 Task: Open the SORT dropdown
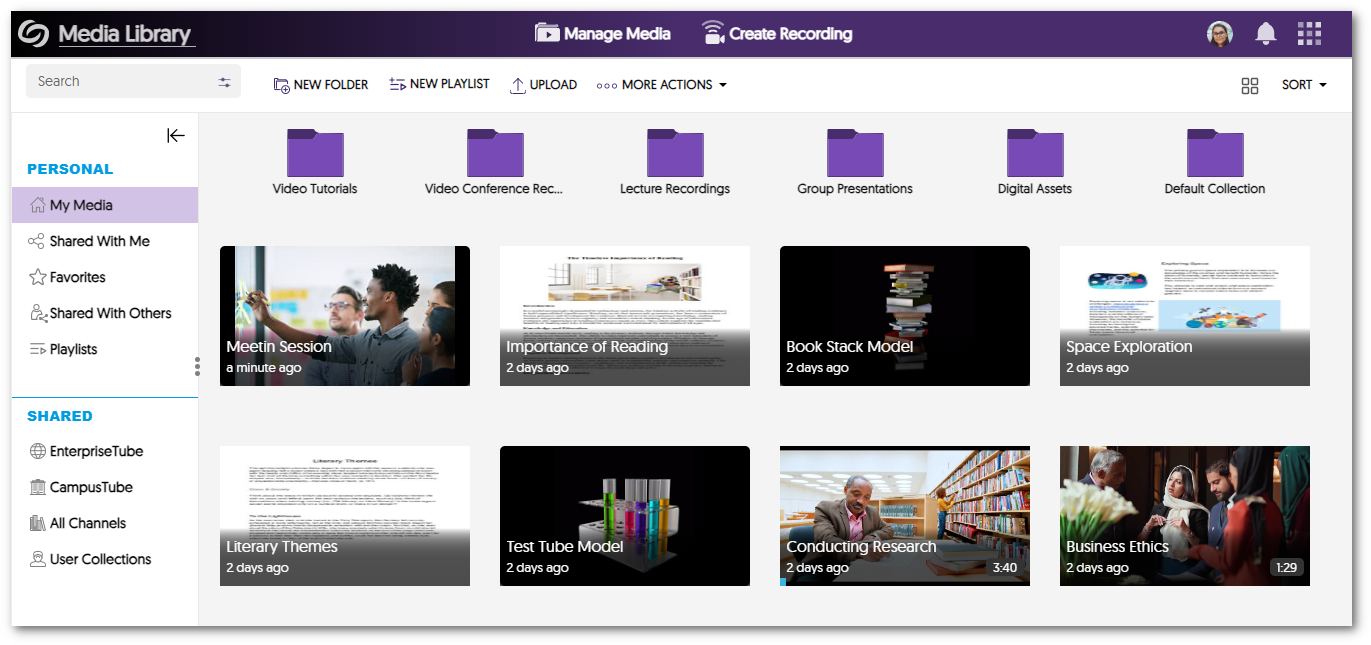click(1303, 85)
